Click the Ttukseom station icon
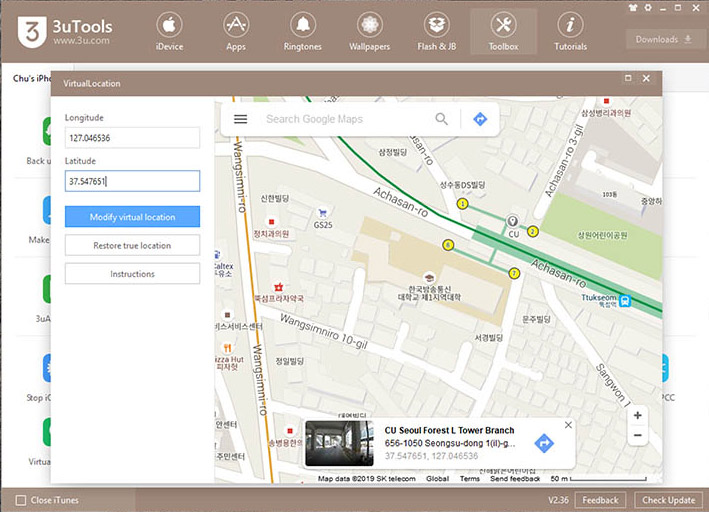Screen dimensions: 709x512 tap(625, 300)
